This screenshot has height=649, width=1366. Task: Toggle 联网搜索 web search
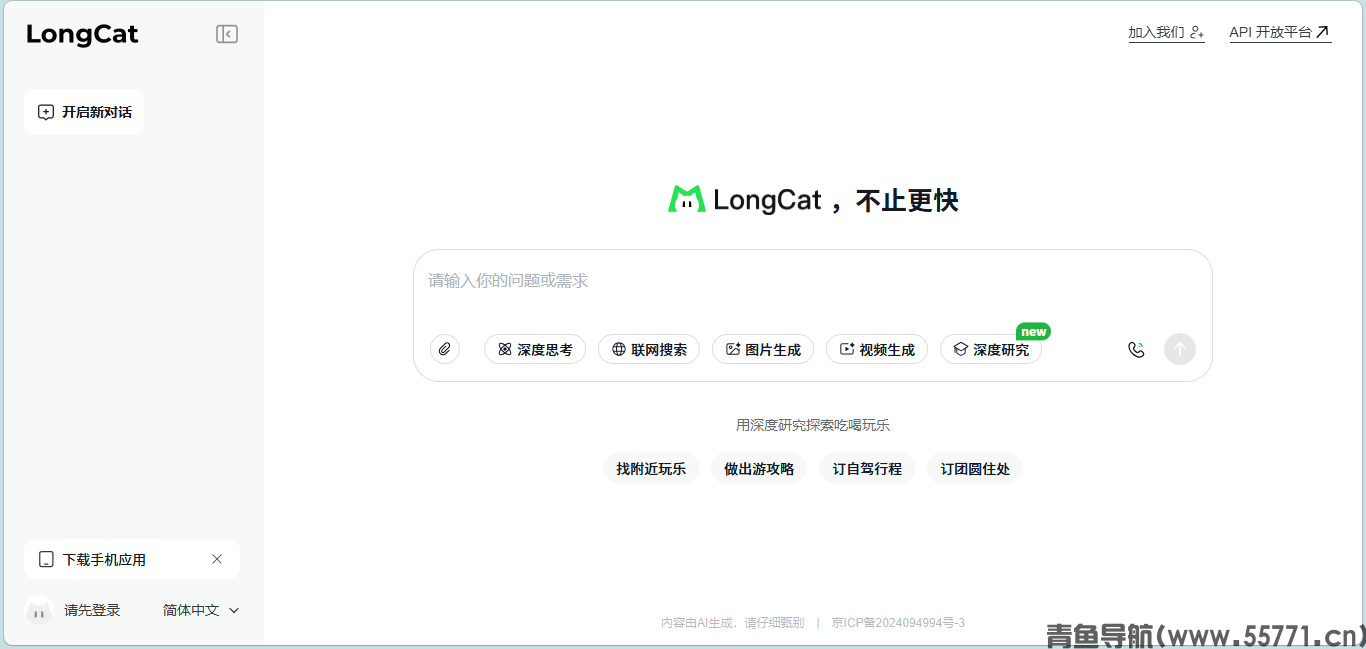click(x=649, y=349)
